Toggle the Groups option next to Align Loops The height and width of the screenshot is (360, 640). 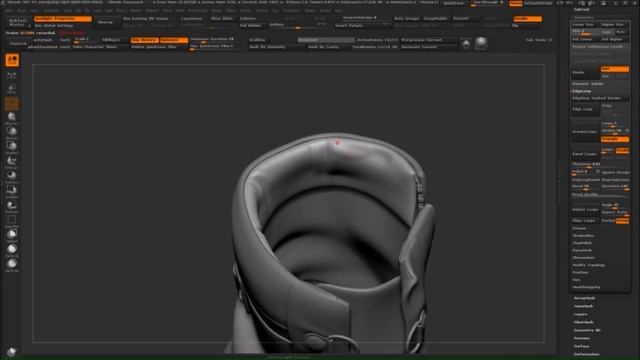622,221
